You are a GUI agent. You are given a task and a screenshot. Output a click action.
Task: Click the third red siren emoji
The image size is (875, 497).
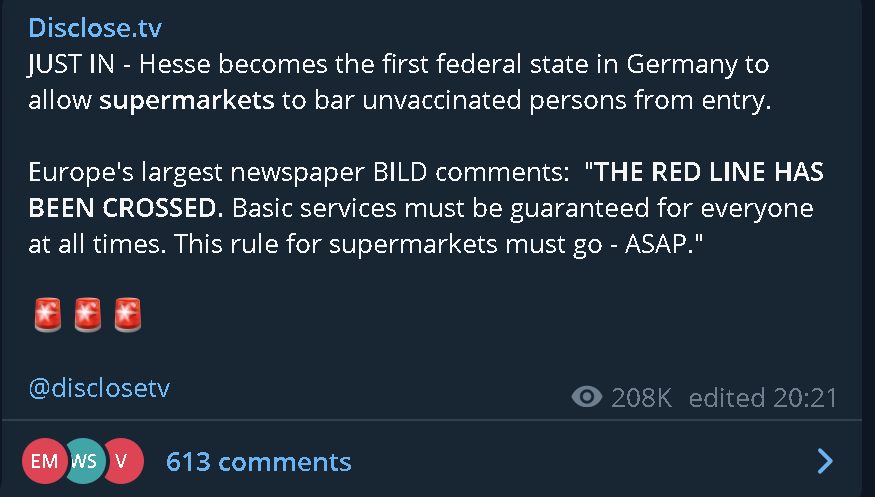(x=127, y=315)
